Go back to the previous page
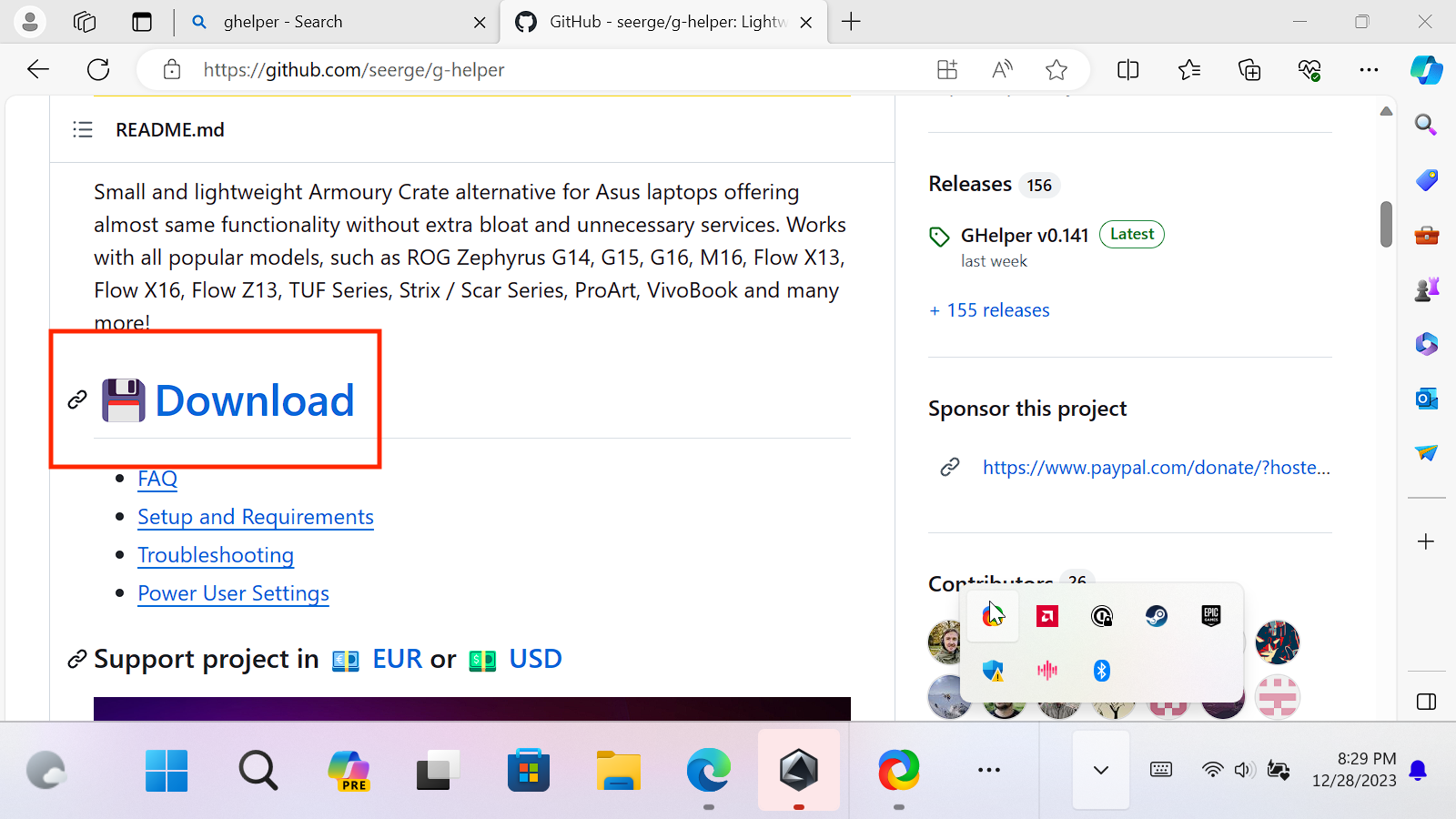 (x=38, y=70)
